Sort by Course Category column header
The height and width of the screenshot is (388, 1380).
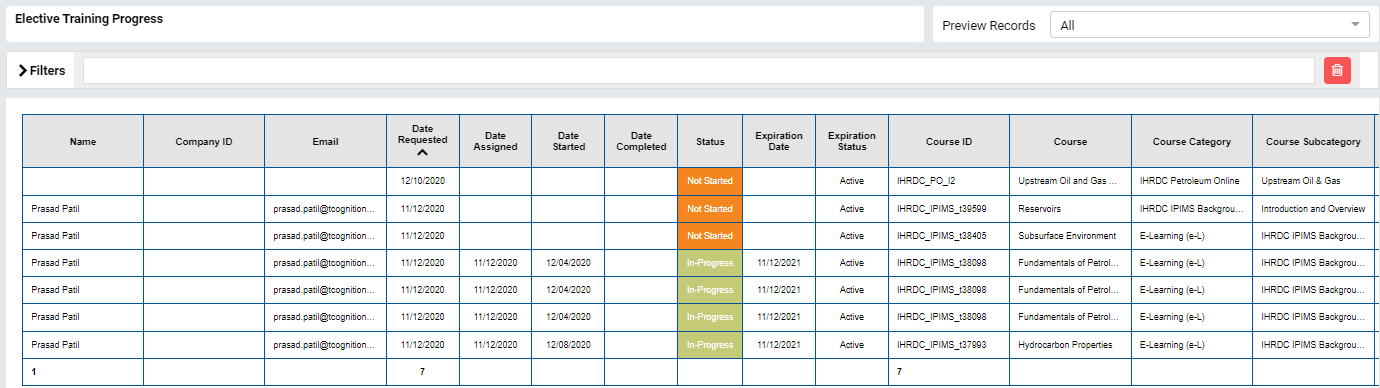tap(1192, 142)
